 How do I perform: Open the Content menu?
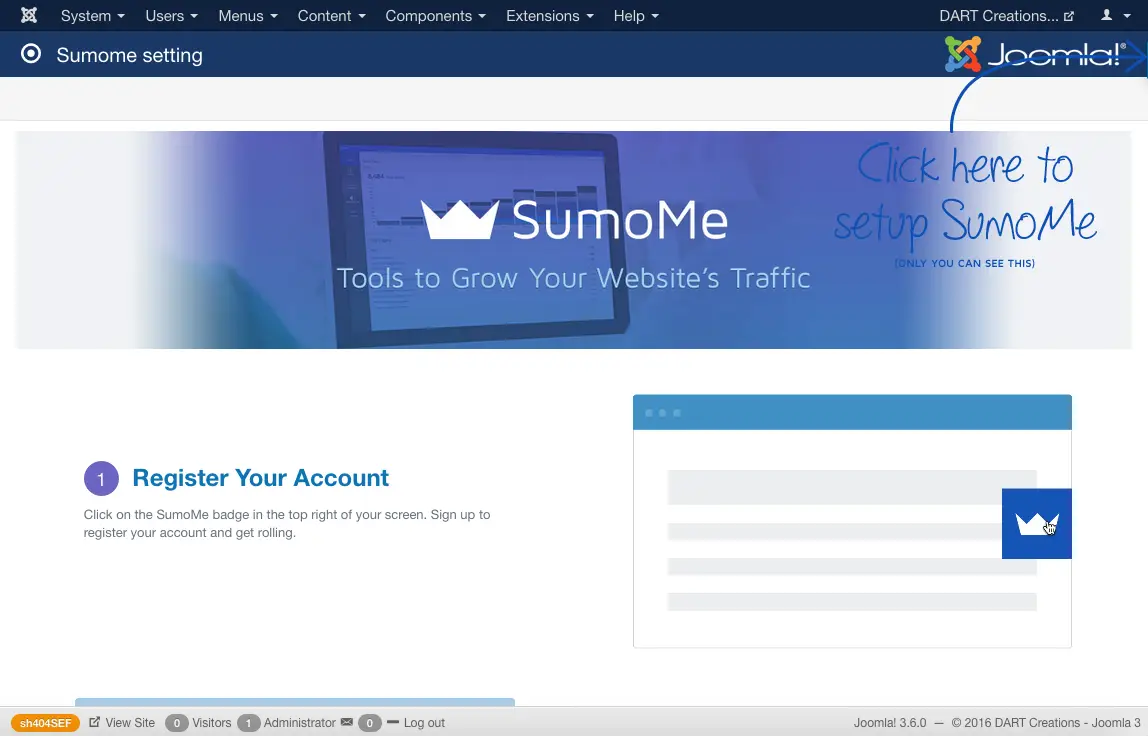click(x=331, y=15)
